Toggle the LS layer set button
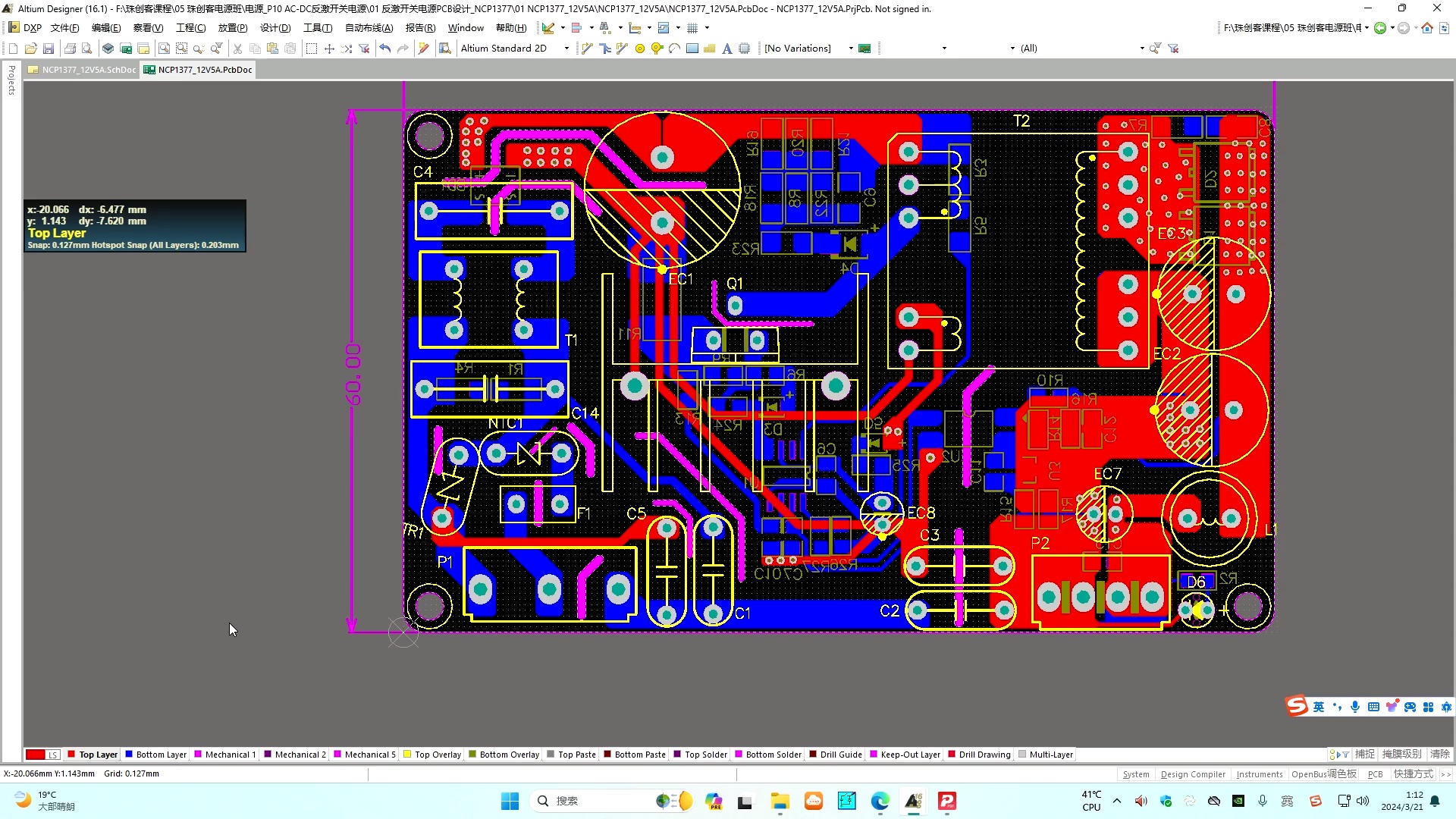The image size is (1456, 819). [x=52, y=755]
